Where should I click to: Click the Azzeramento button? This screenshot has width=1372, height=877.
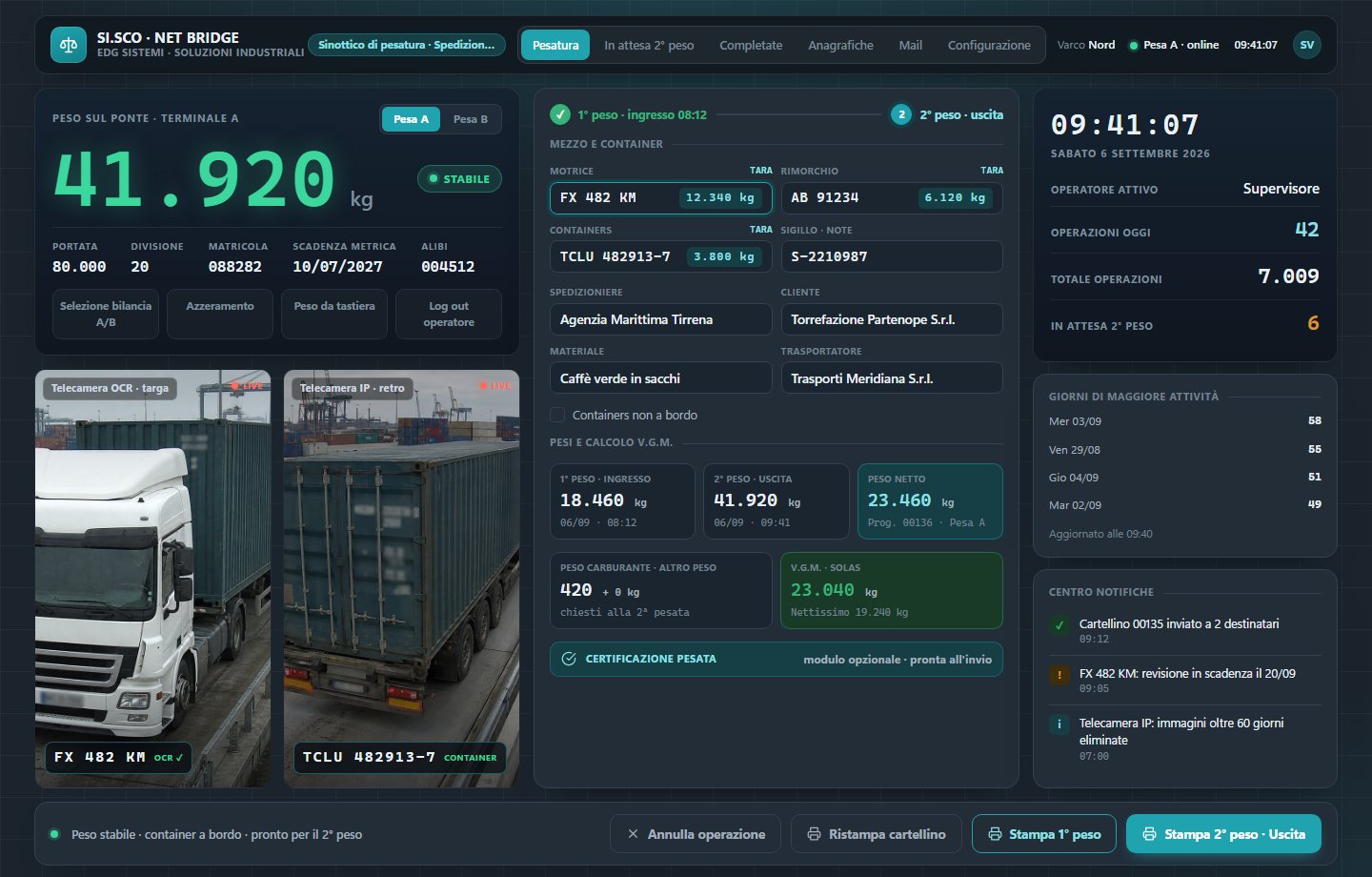(220, 315)
